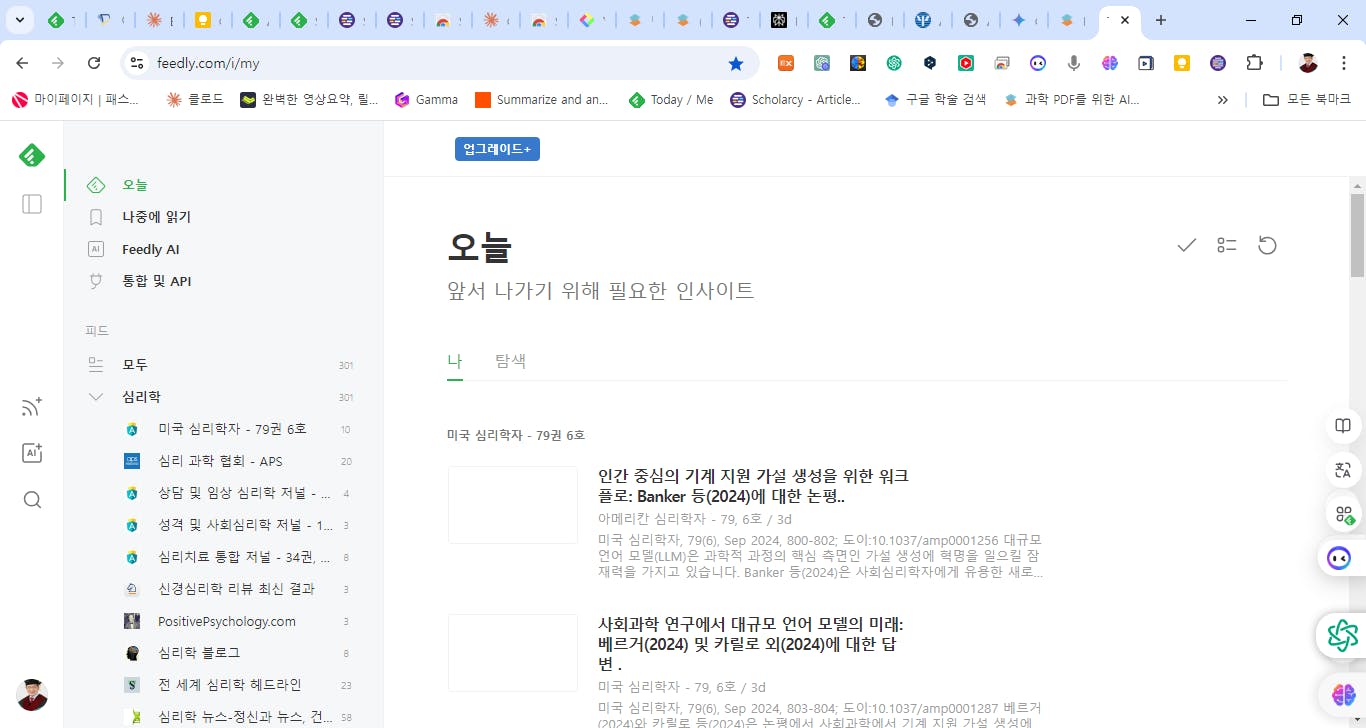Screen dimensions: 1366x728
Task: Open Feedly AI in sidebar
Action: 150,249
